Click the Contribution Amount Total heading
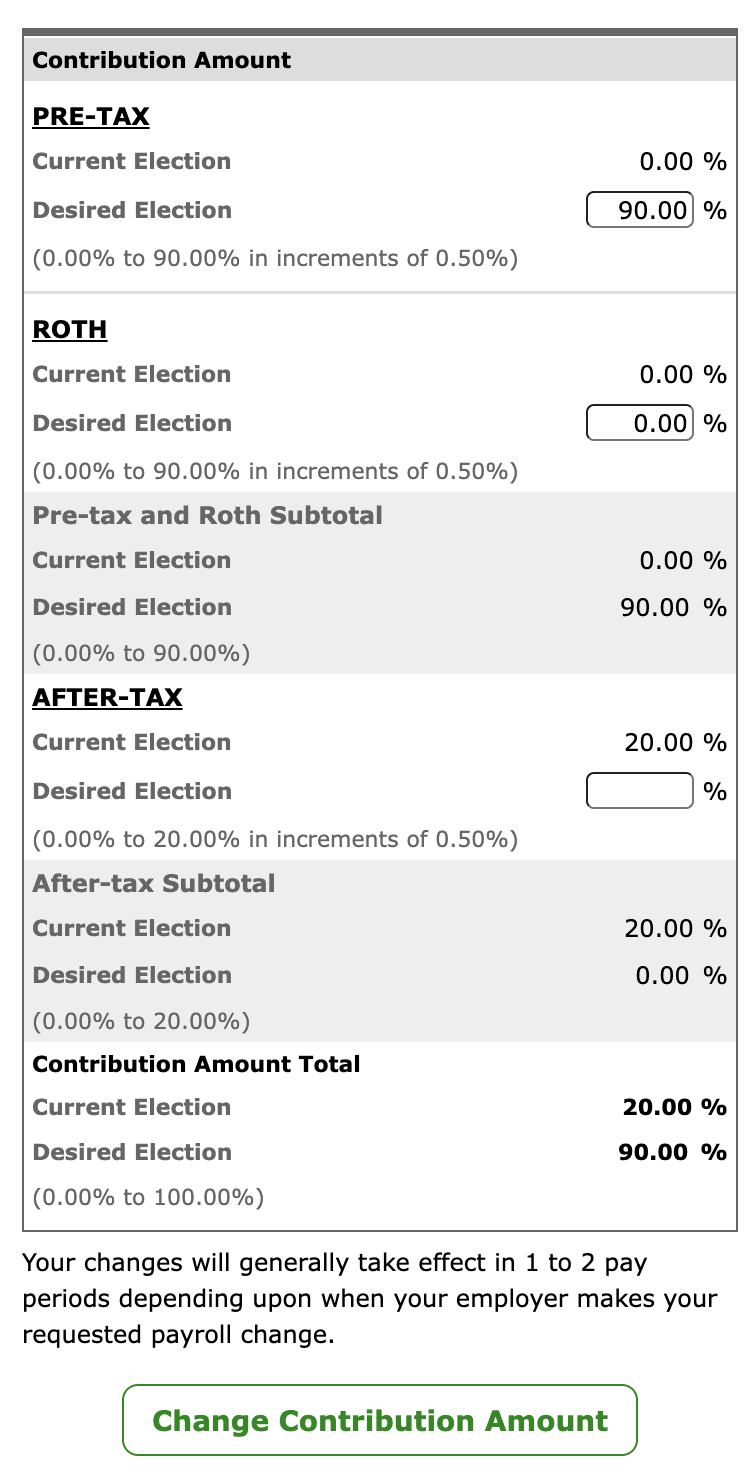Viewport: 754px width, 1478px height. 196,1064
